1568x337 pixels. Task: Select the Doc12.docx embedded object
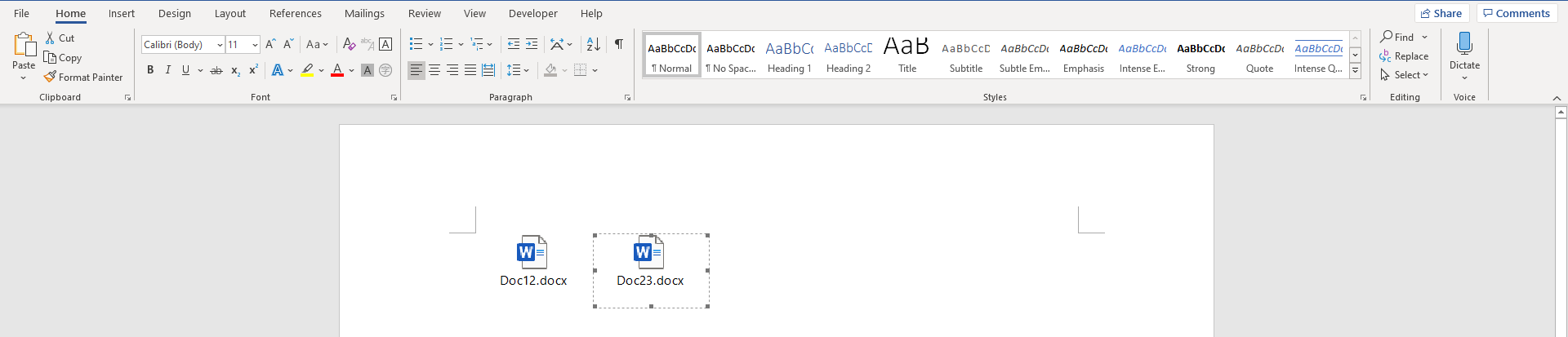tap(533, 262)
